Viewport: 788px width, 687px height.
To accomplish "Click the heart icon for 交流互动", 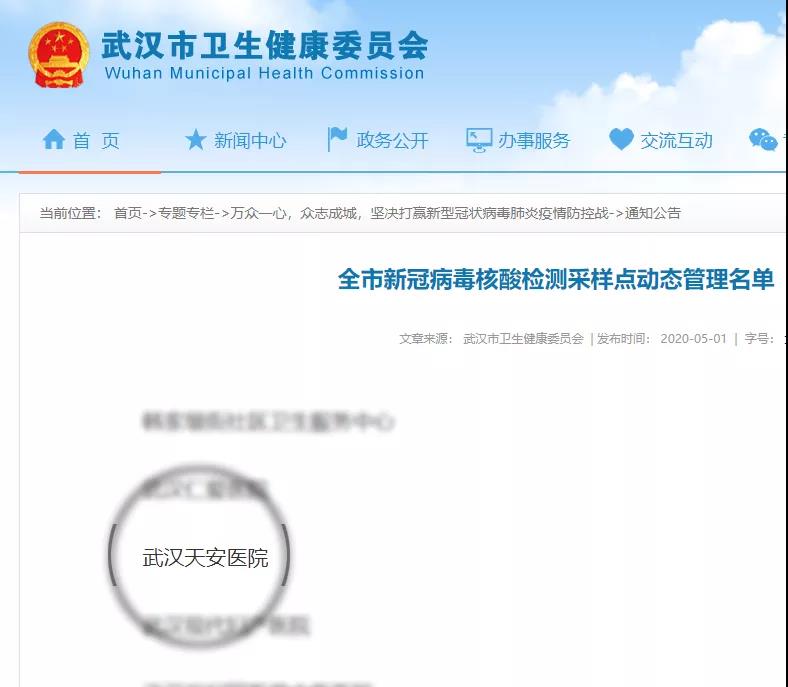I will (x=621, y=139).
